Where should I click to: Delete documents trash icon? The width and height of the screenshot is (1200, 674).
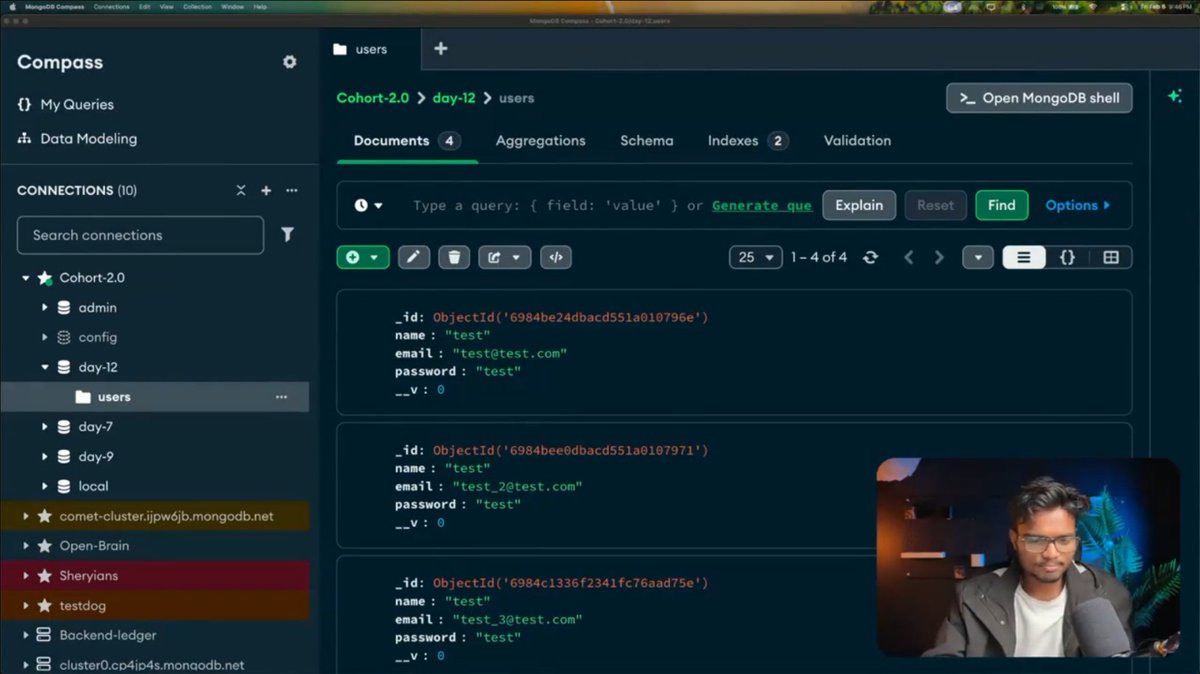click(454, 257)
